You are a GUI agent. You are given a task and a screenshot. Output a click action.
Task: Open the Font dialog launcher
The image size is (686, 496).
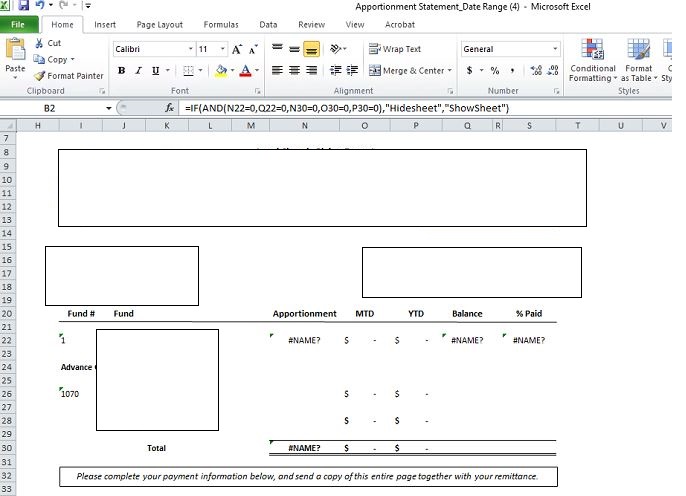click(258, 91)
